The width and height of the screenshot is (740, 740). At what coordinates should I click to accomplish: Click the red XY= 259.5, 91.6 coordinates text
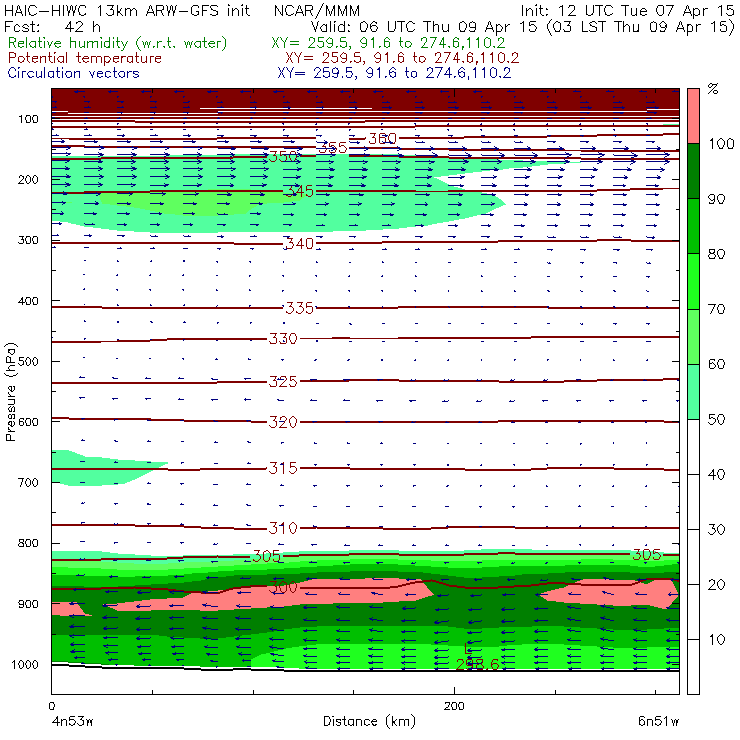point(402,58)
